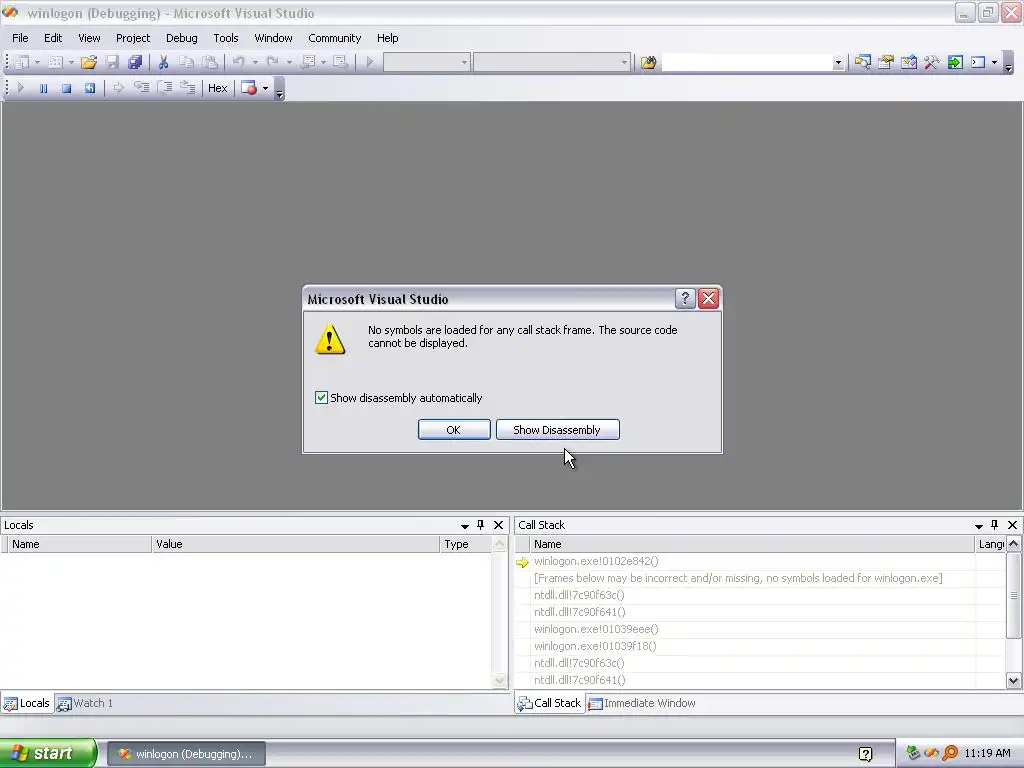1024x768 pixels.
Task: Open the Undo history dropdown arrow
Action: pos(255,63)
